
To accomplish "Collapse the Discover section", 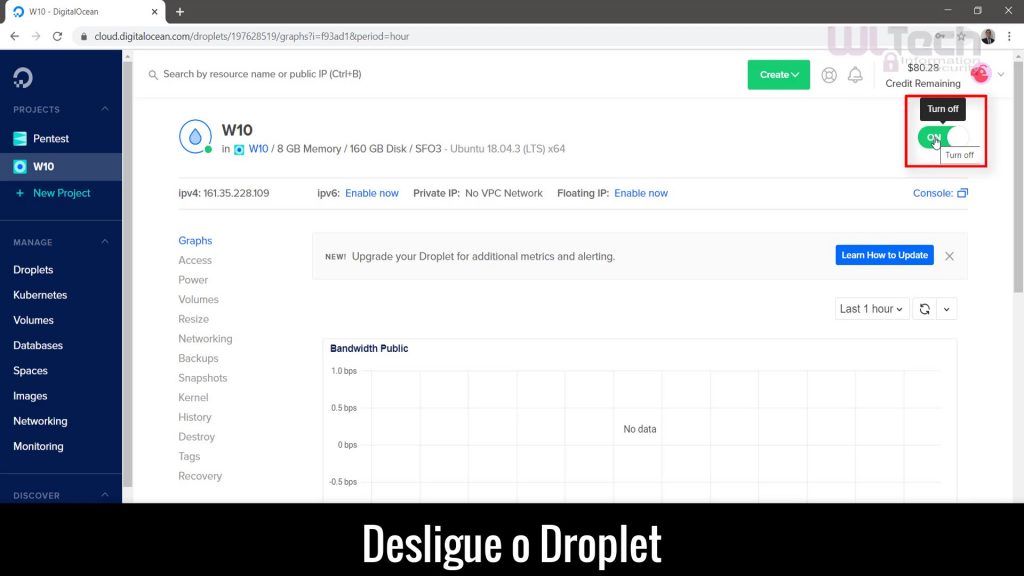I will click(x=104, y=495).
